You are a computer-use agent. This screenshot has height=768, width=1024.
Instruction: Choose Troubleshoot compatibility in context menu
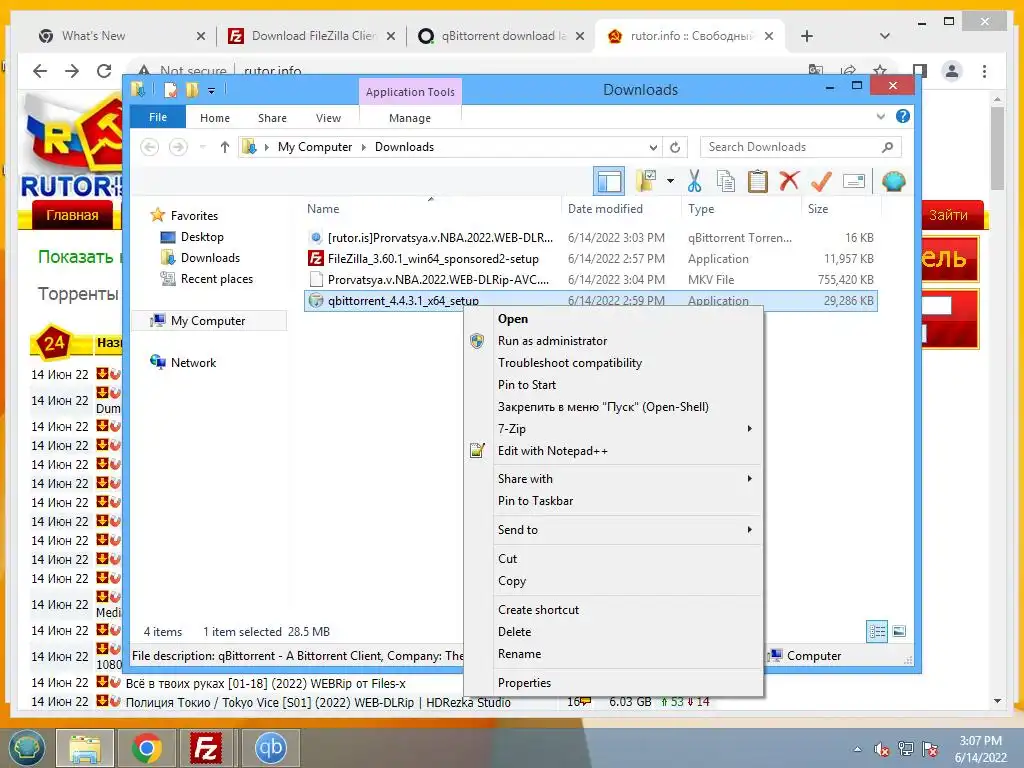[614, 363]
